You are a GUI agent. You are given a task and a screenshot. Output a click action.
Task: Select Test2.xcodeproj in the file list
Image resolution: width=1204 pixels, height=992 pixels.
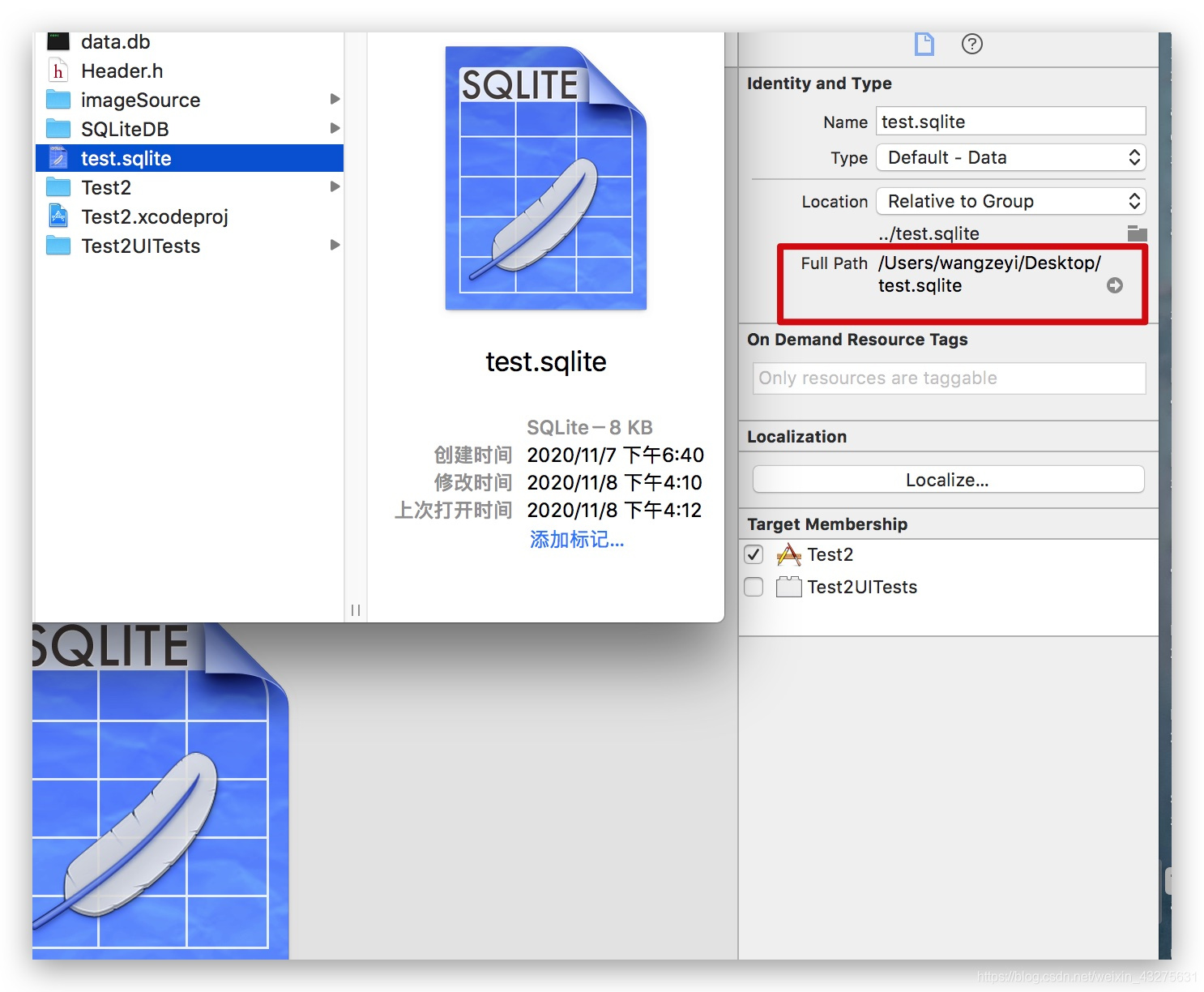[x=190, y=216]
